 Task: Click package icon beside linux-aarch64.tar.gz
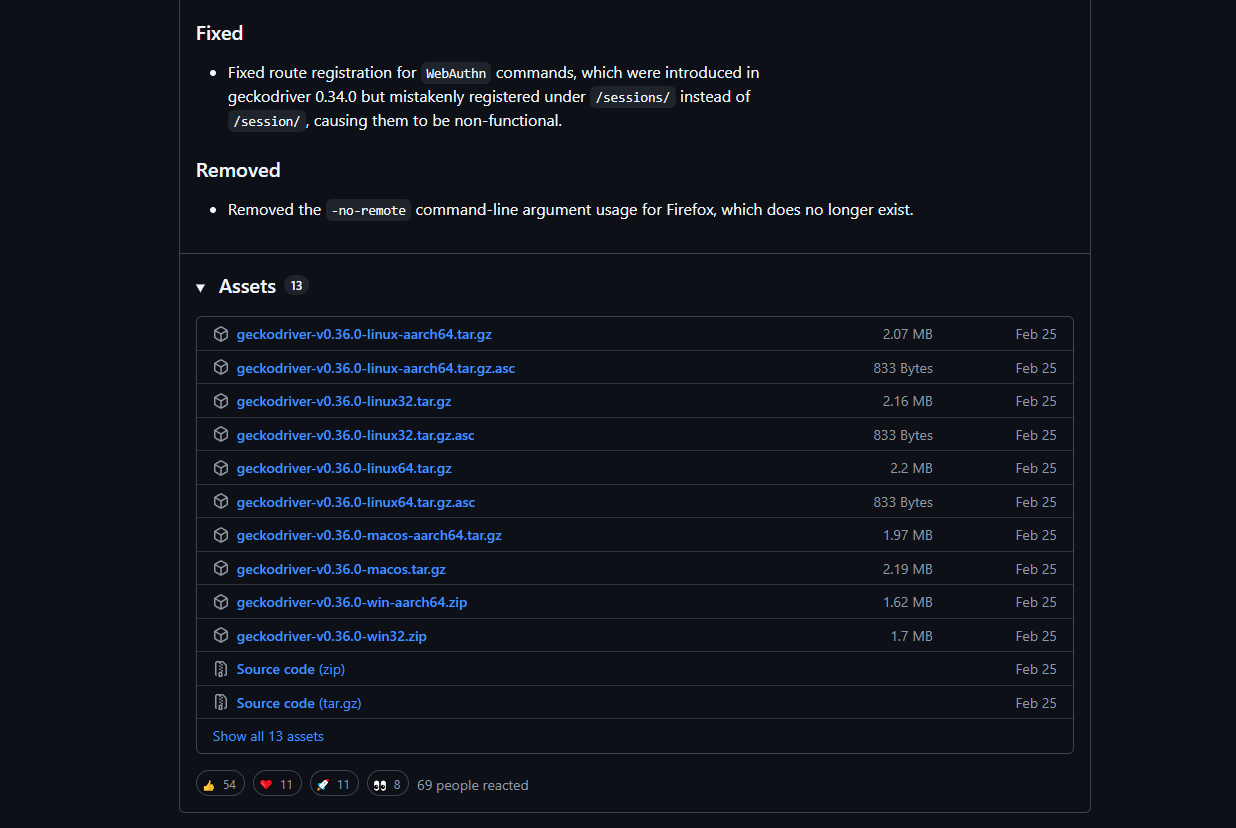click(x=221, y=334)
